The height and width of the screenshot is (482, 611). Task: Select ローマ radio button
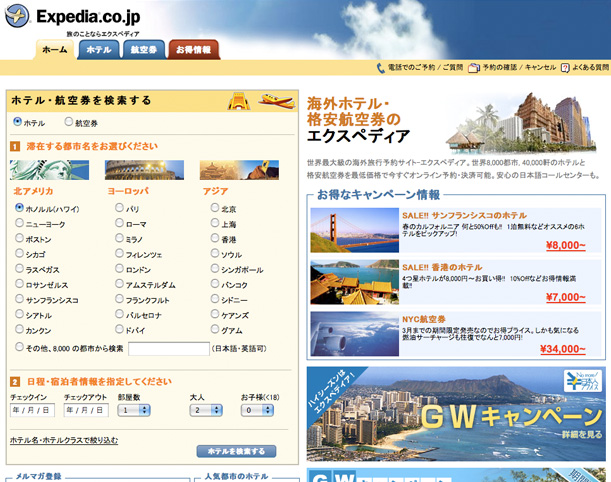click(x=119, y=222)
